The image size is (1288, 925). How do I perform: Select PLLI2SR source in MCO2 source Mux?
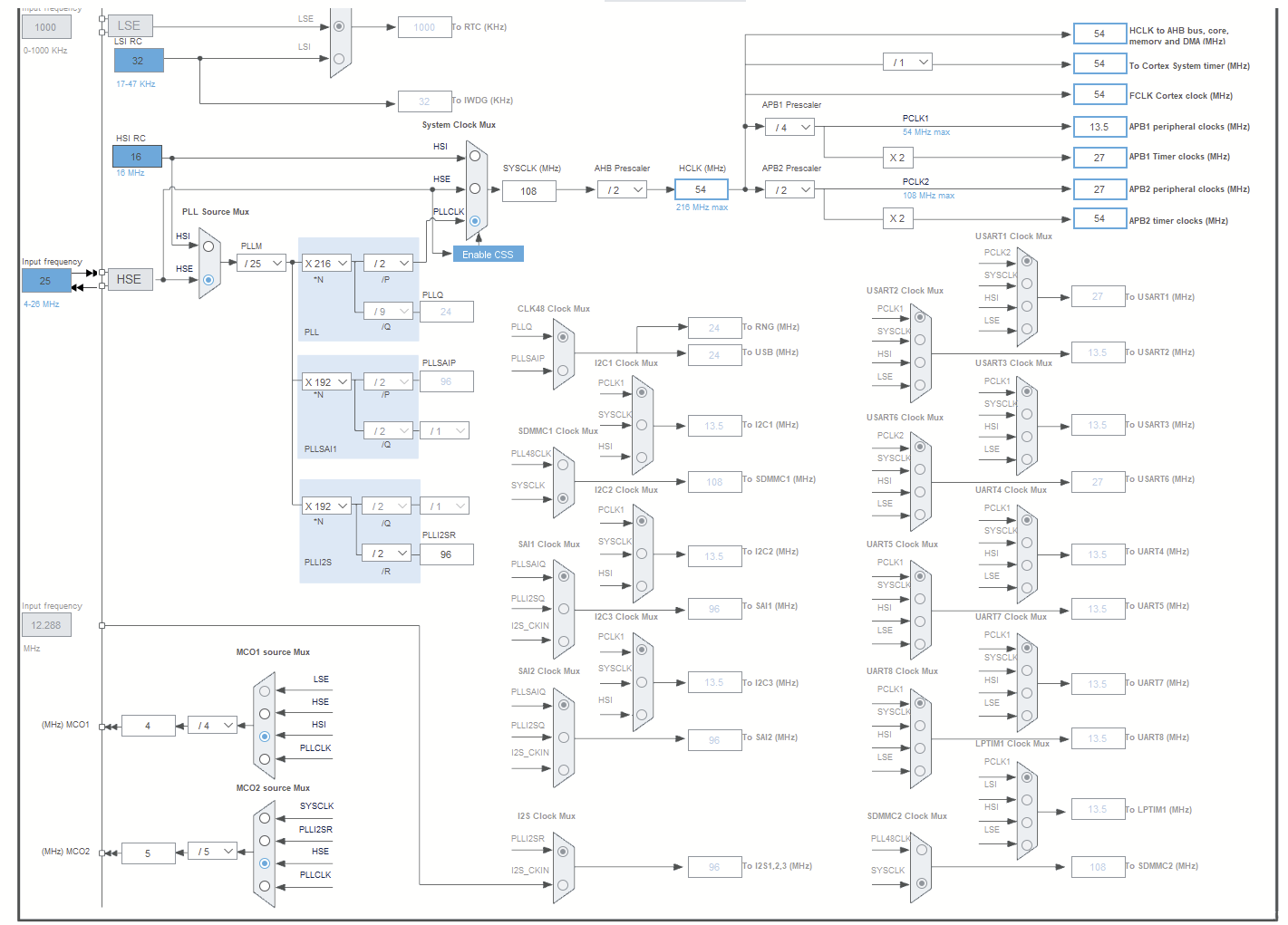(x=265, y=841)
